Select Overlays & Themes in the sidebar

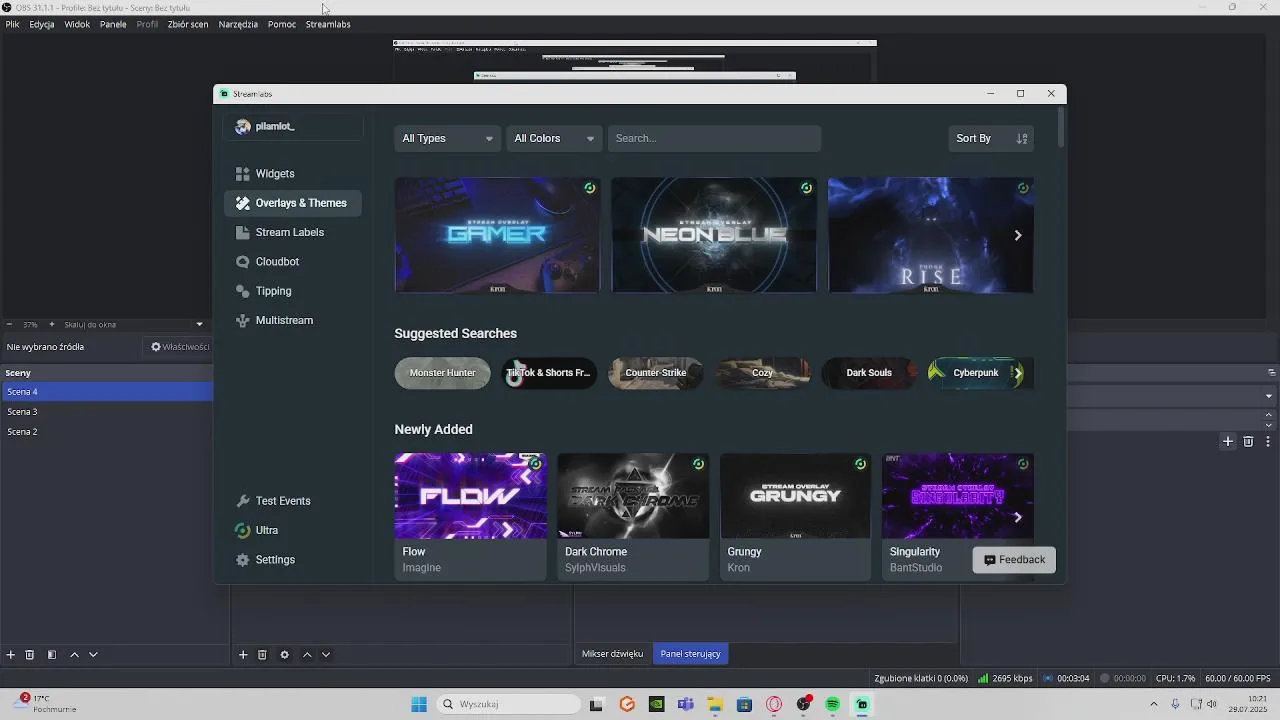pos(292,203)
